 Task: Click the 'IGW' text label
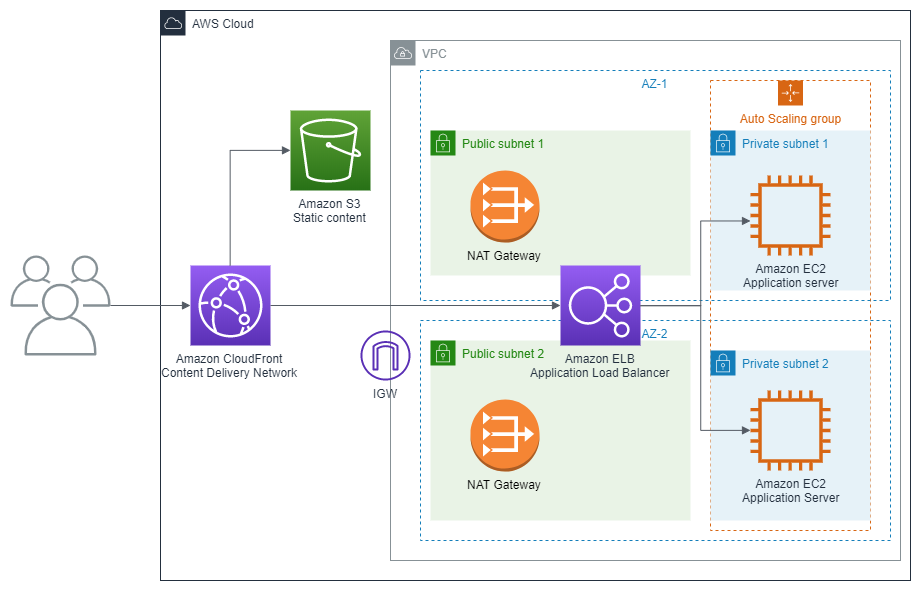[385, 393]
